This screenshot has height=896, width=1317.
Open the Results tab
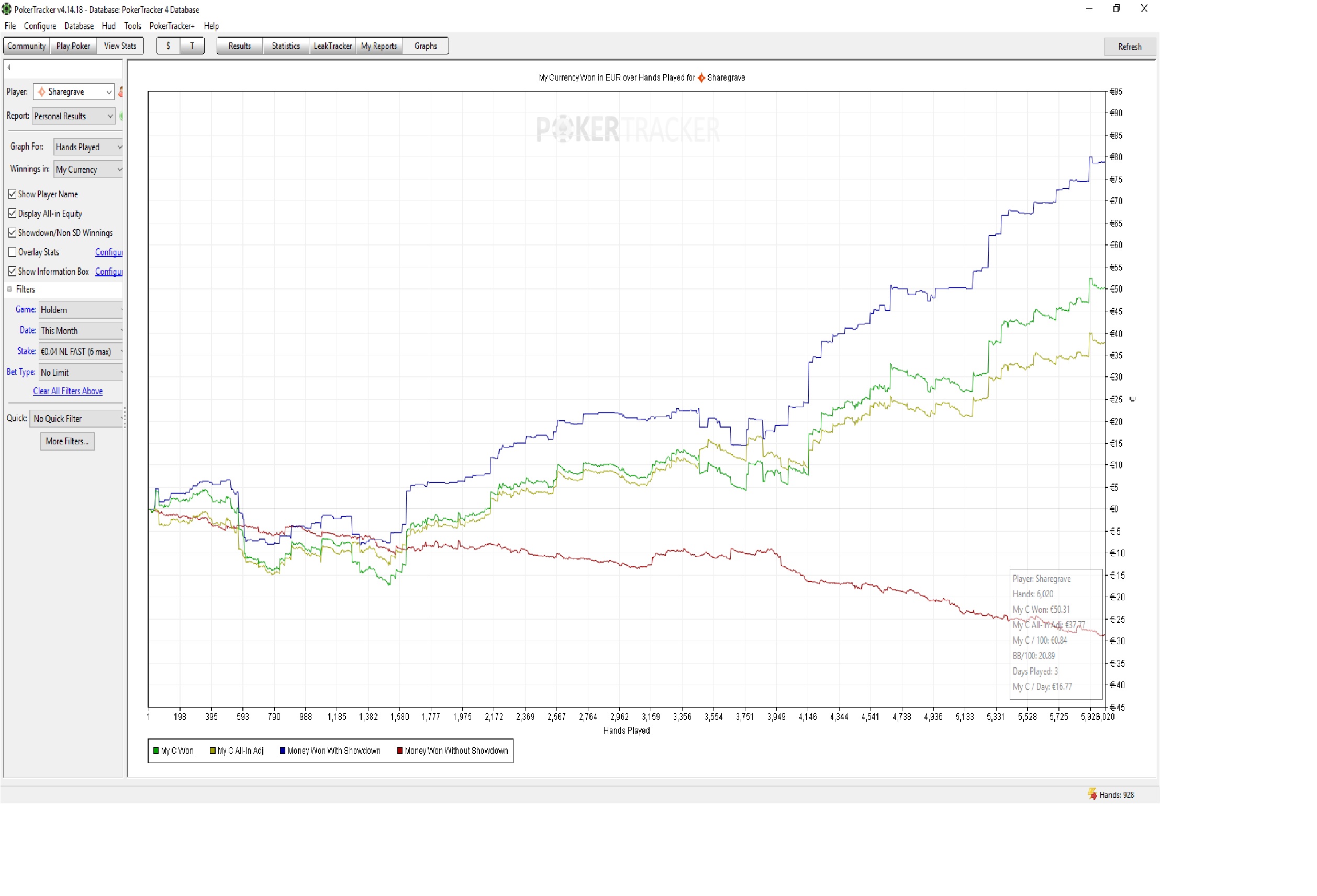240,46
